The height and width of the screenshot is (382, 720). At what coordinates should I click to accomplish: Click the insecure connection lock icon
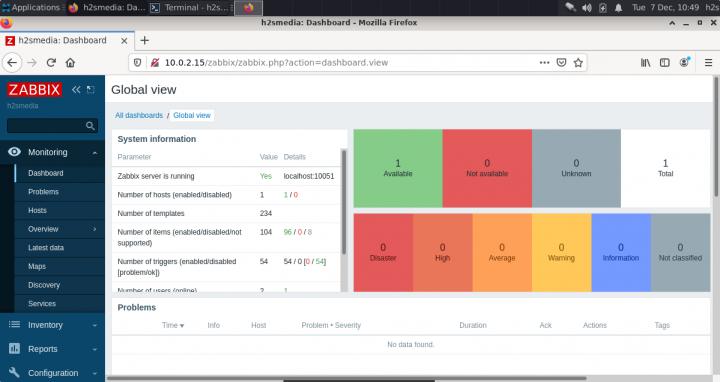155,63
